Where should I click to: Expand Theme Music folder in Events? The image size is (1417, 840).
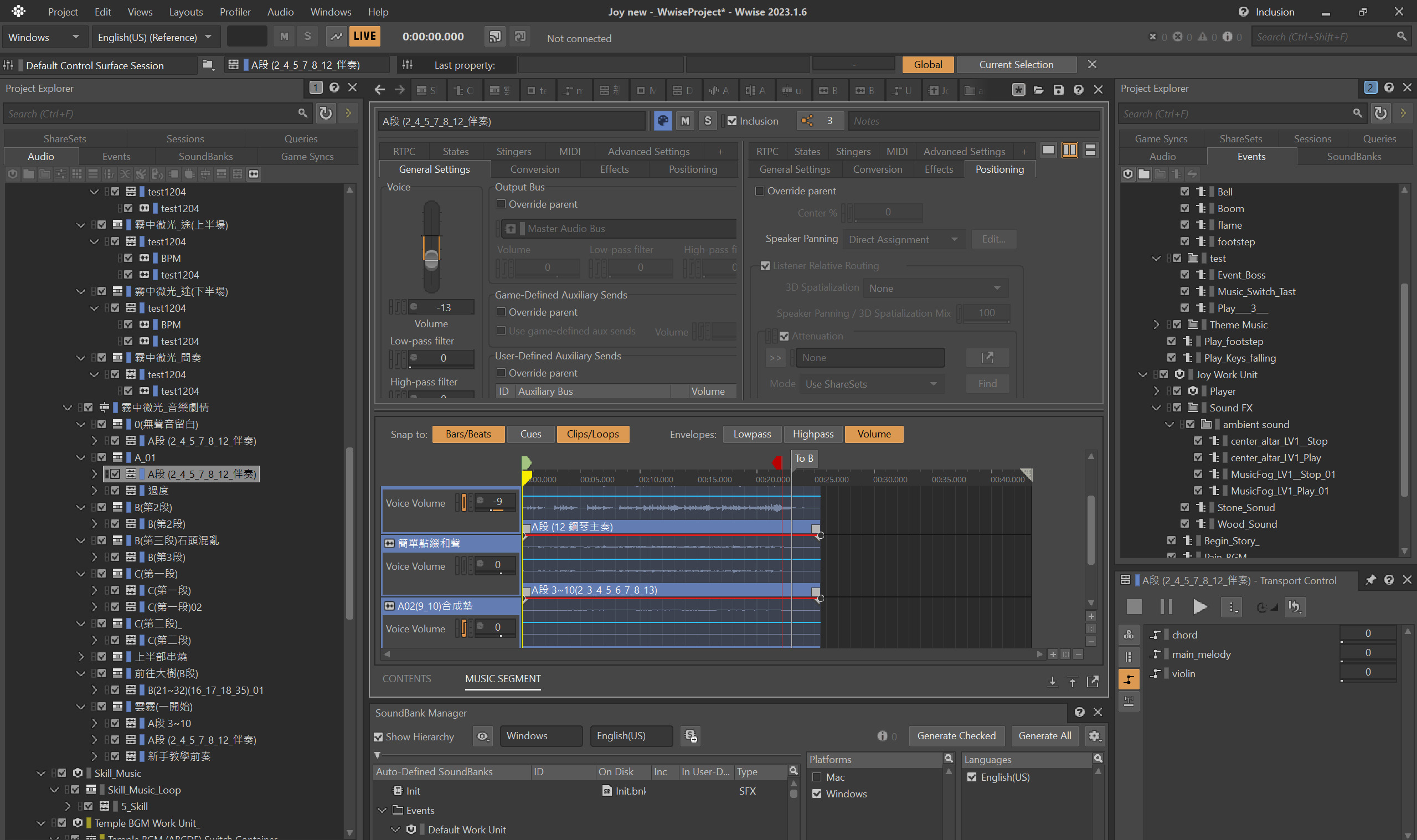[1156, 325]
